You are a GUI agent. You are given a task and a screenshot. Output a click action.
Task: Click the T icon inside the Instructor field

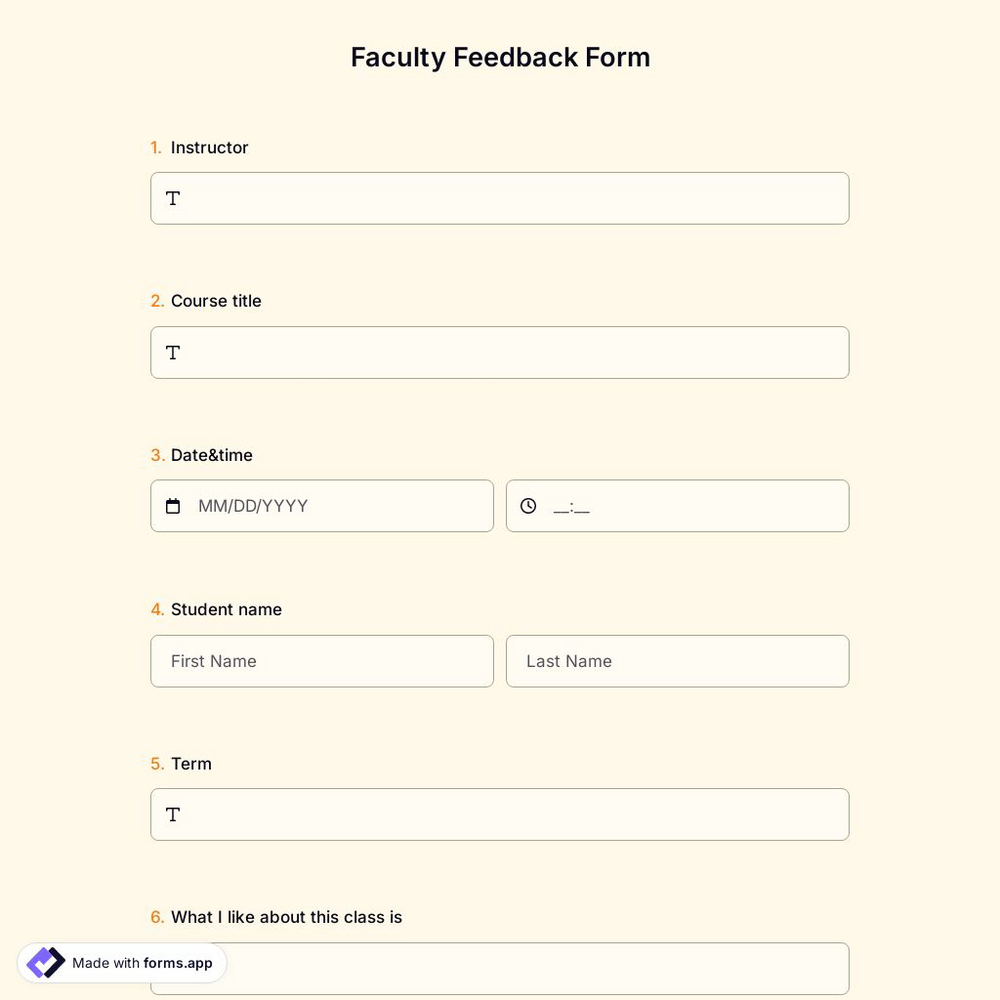(x=172, y=198)
